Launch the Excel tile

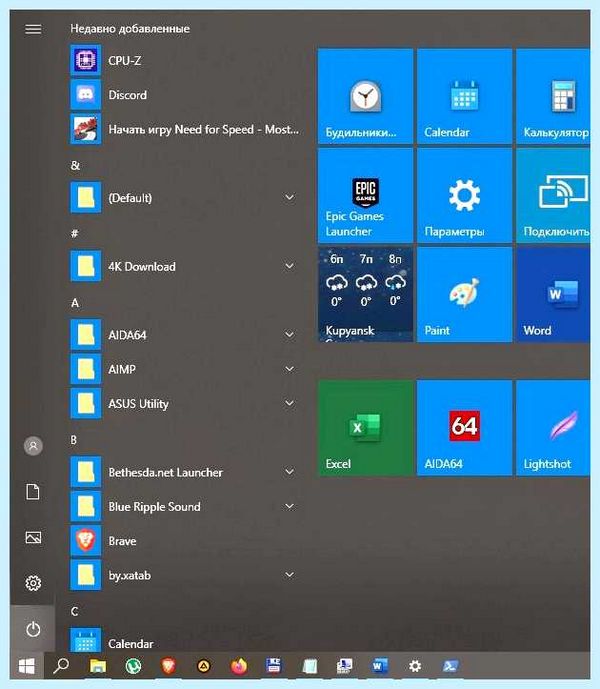click(x=365, y=428)
